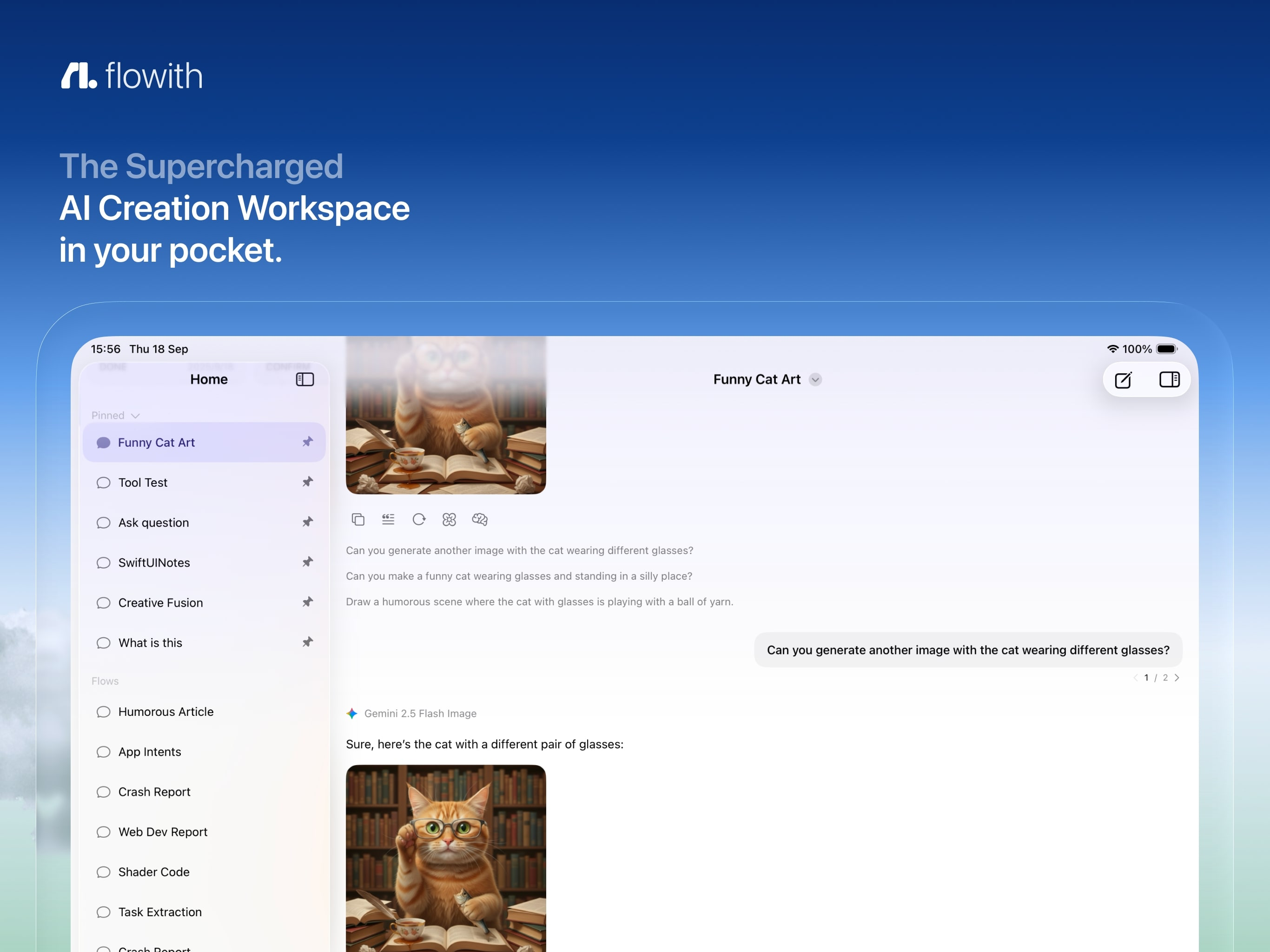Open the Funny Cat Art title dropdown
Viewport: 1270px width, 952px height.
(815, 379)
